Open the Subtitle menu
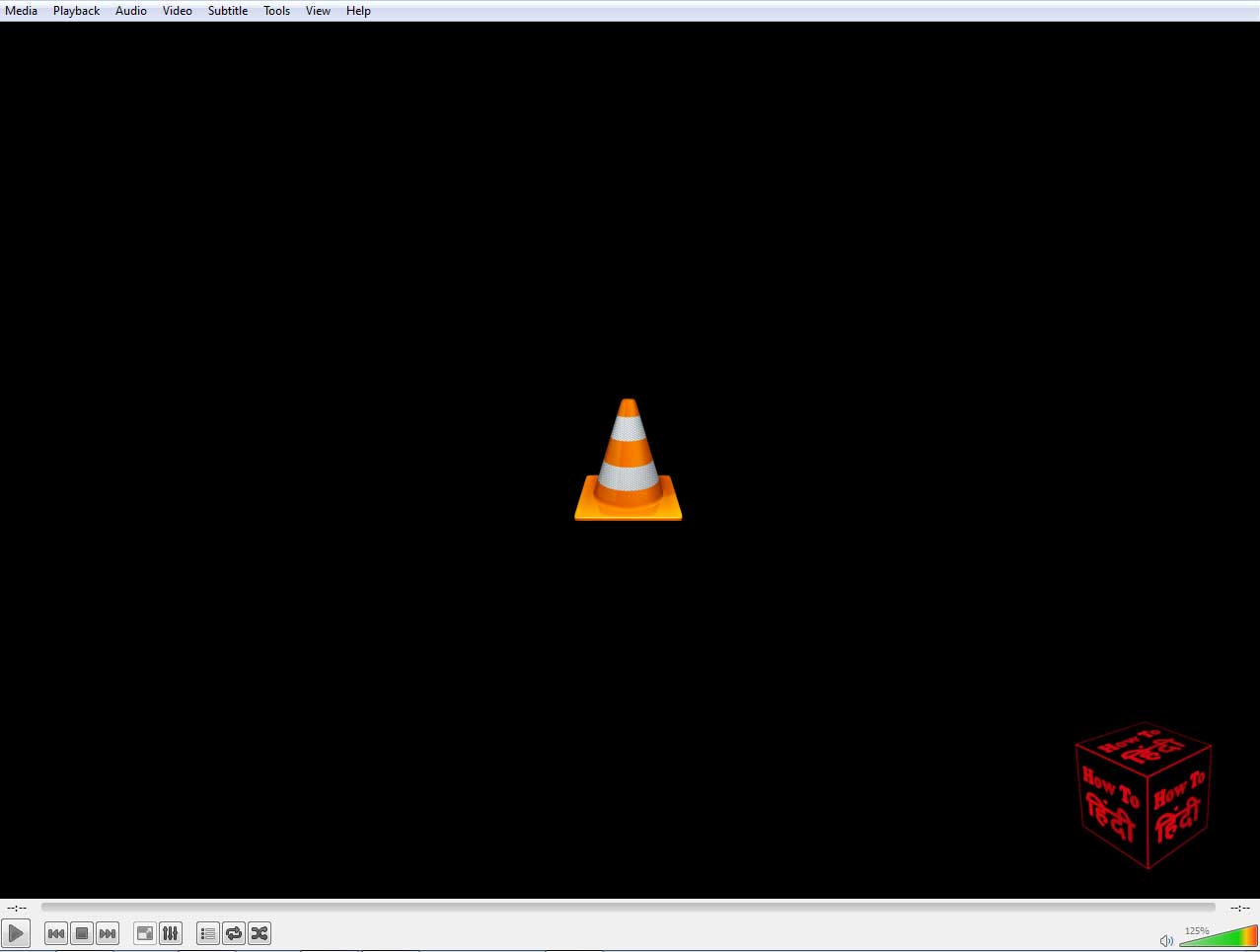This screenshot has width=1260, height=952. (x=228, y=11)
